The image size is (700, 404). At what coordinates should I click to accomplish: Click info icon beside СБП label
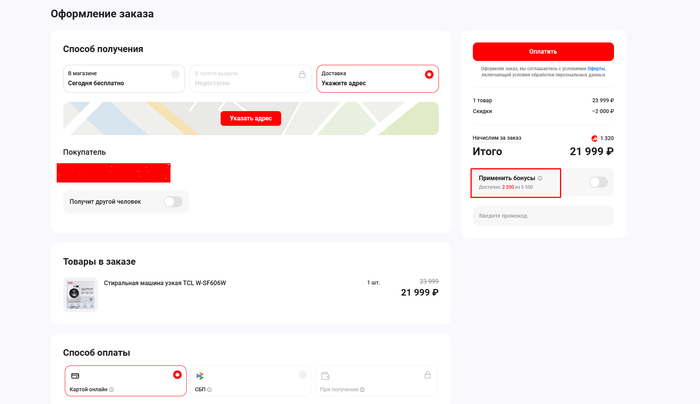coord(209,390)
